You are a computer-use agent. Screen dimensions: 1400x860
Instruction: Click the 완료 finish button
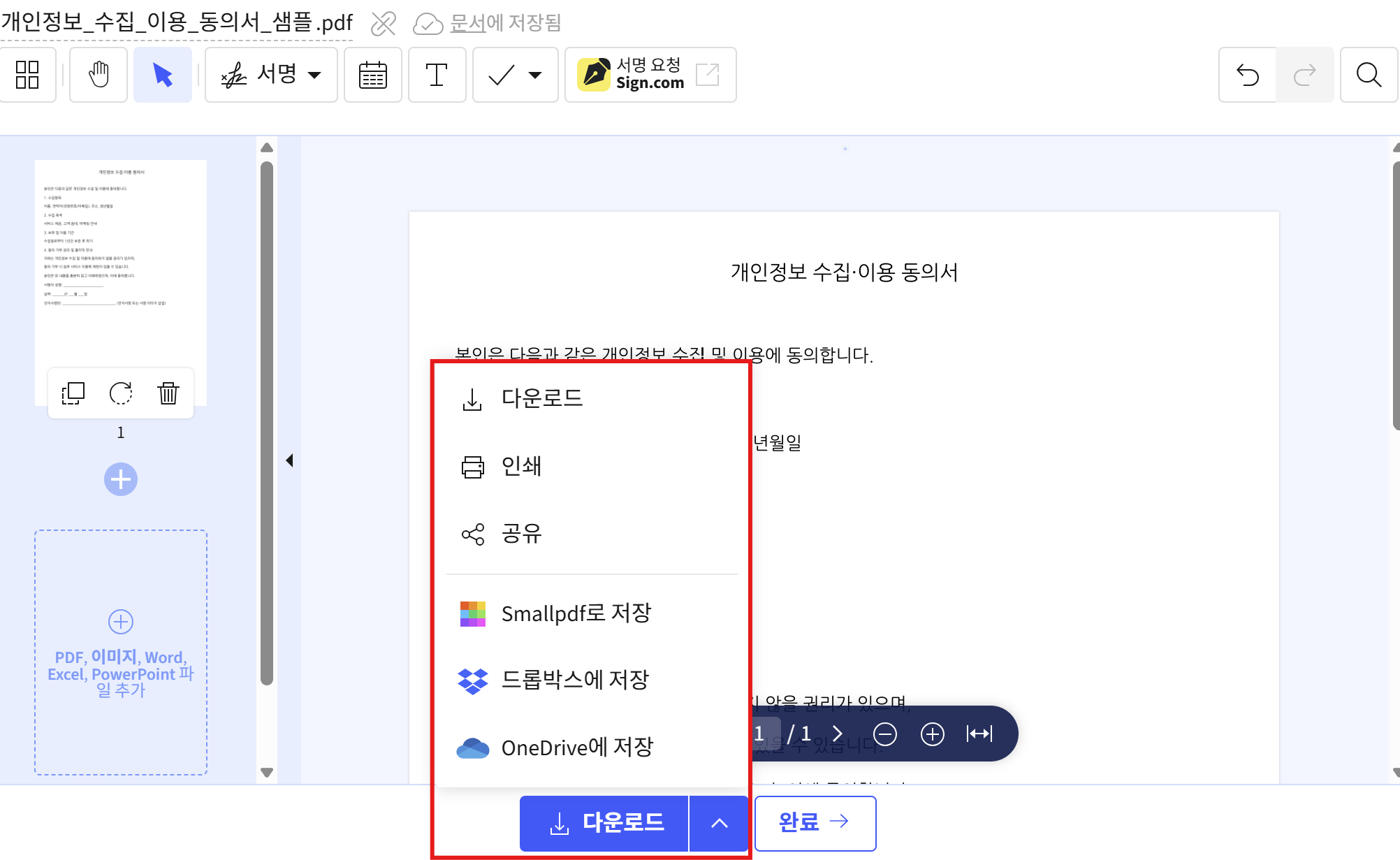(815, 823)
